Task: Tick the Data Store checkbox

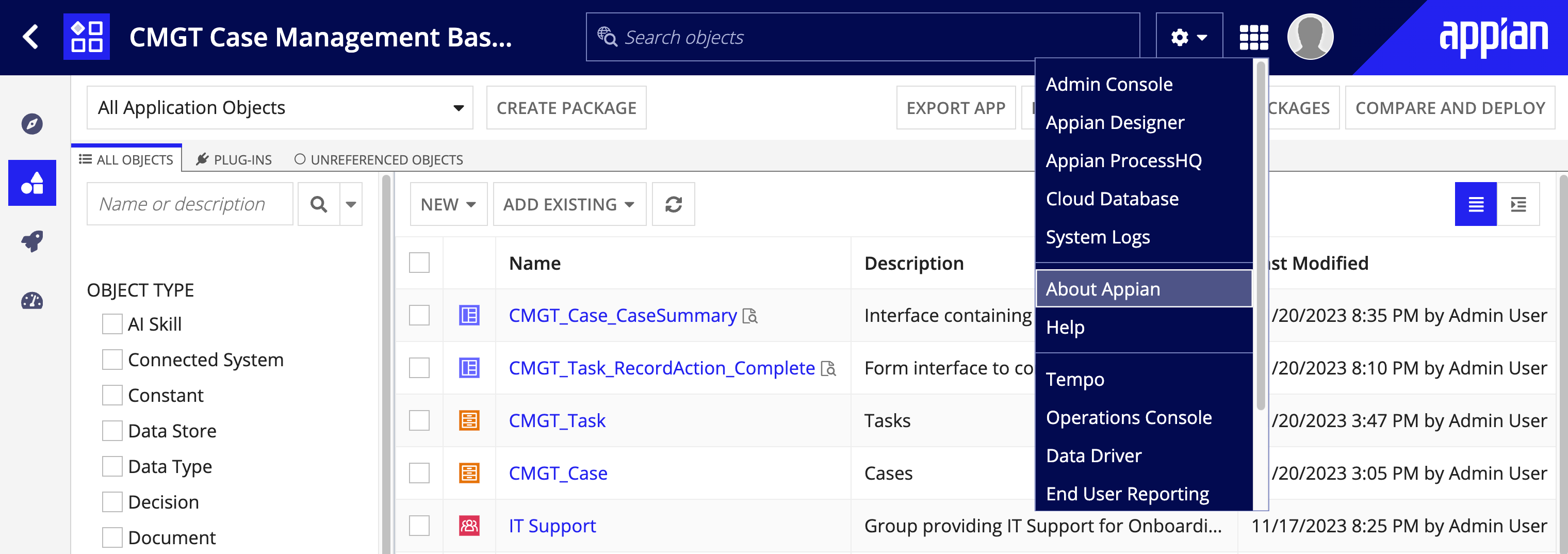Action: (112, 430)
